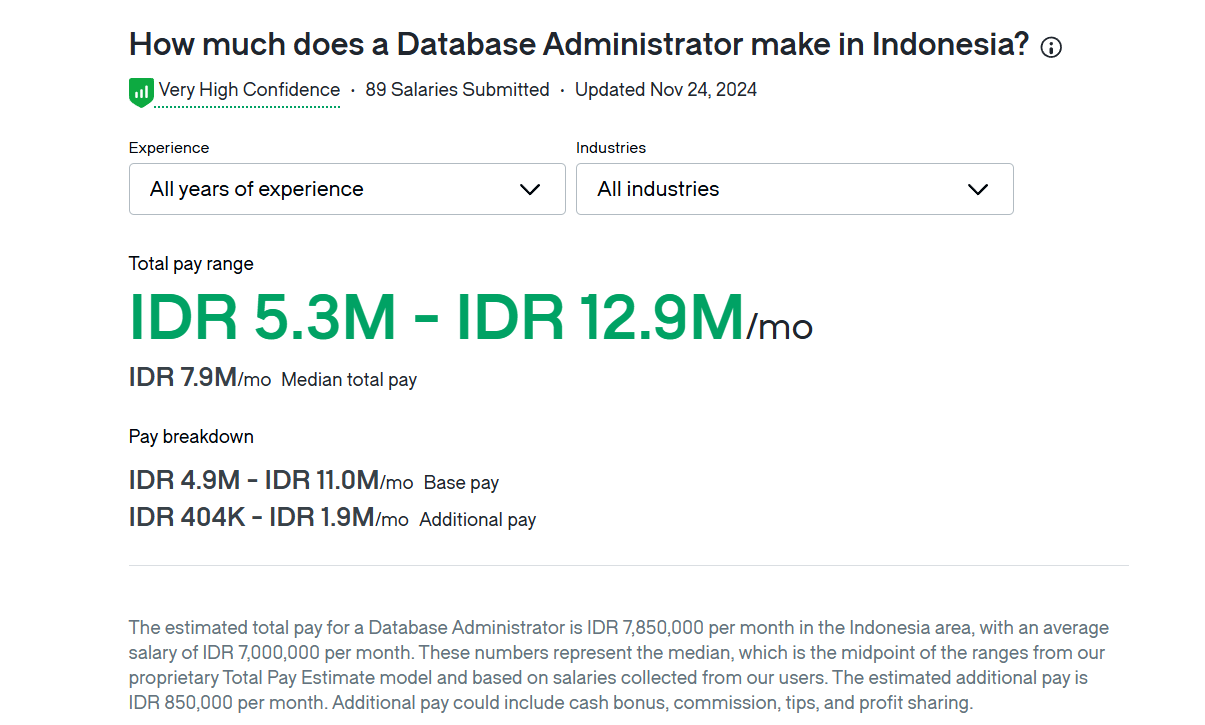This screenshot has height=725, width=1205.
Task: Click the Median total pay label
Action: (349, 380)
